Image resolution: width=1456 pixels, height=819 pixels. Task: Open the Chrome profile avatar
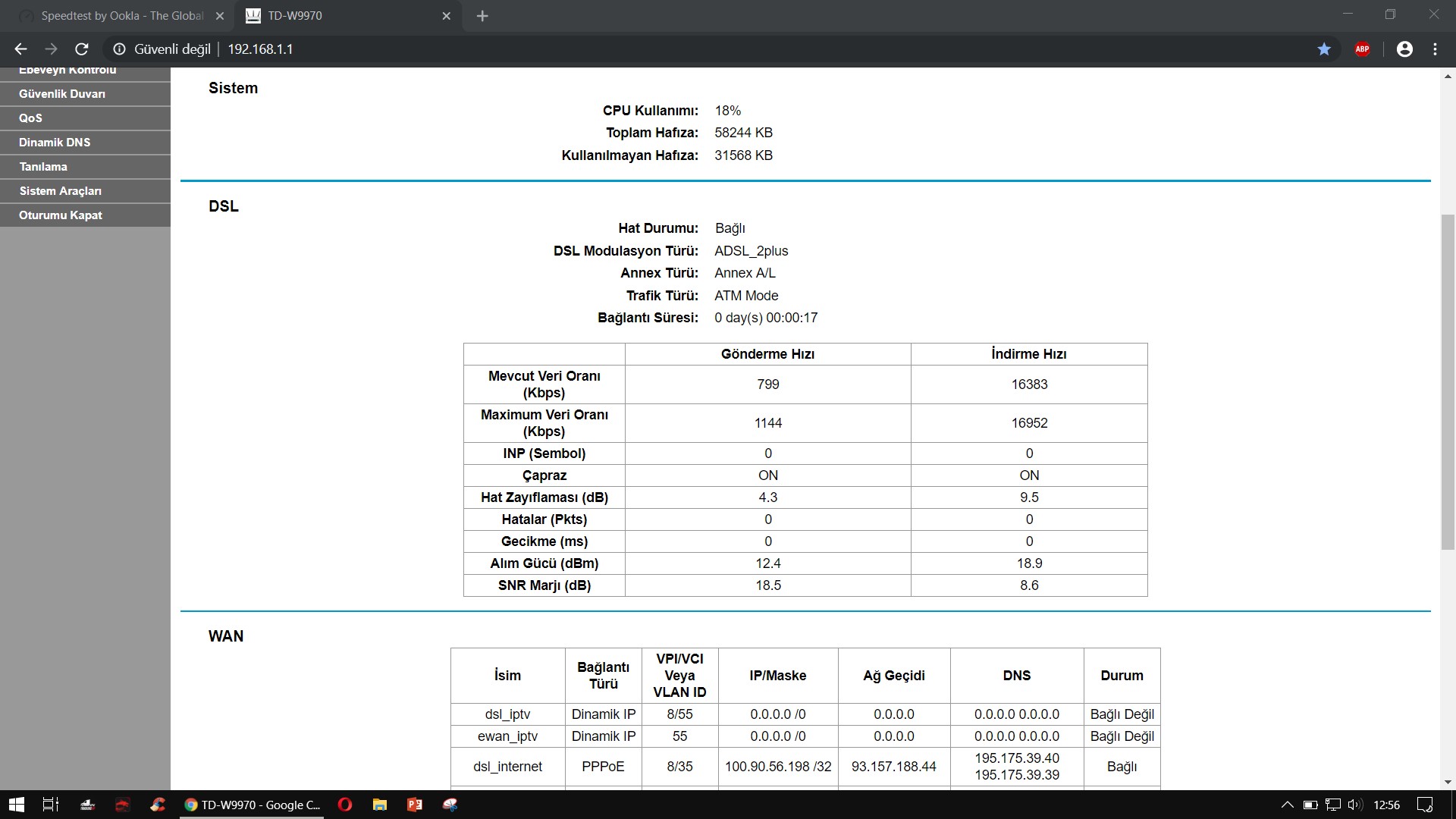1404,49
